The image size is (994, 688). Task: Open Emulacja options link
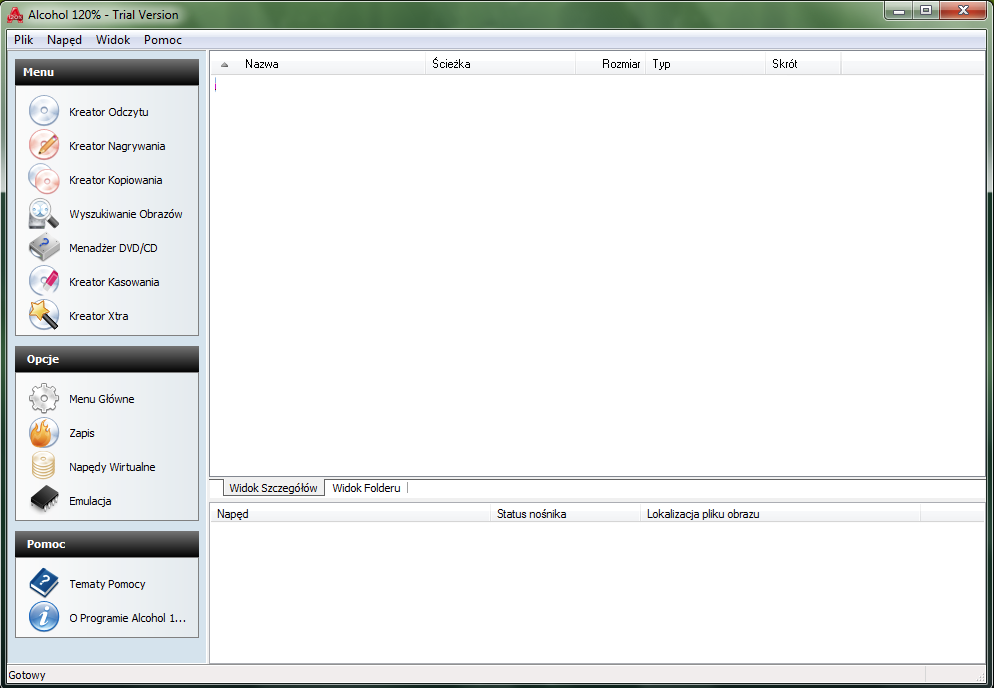[x=90, y=501]
